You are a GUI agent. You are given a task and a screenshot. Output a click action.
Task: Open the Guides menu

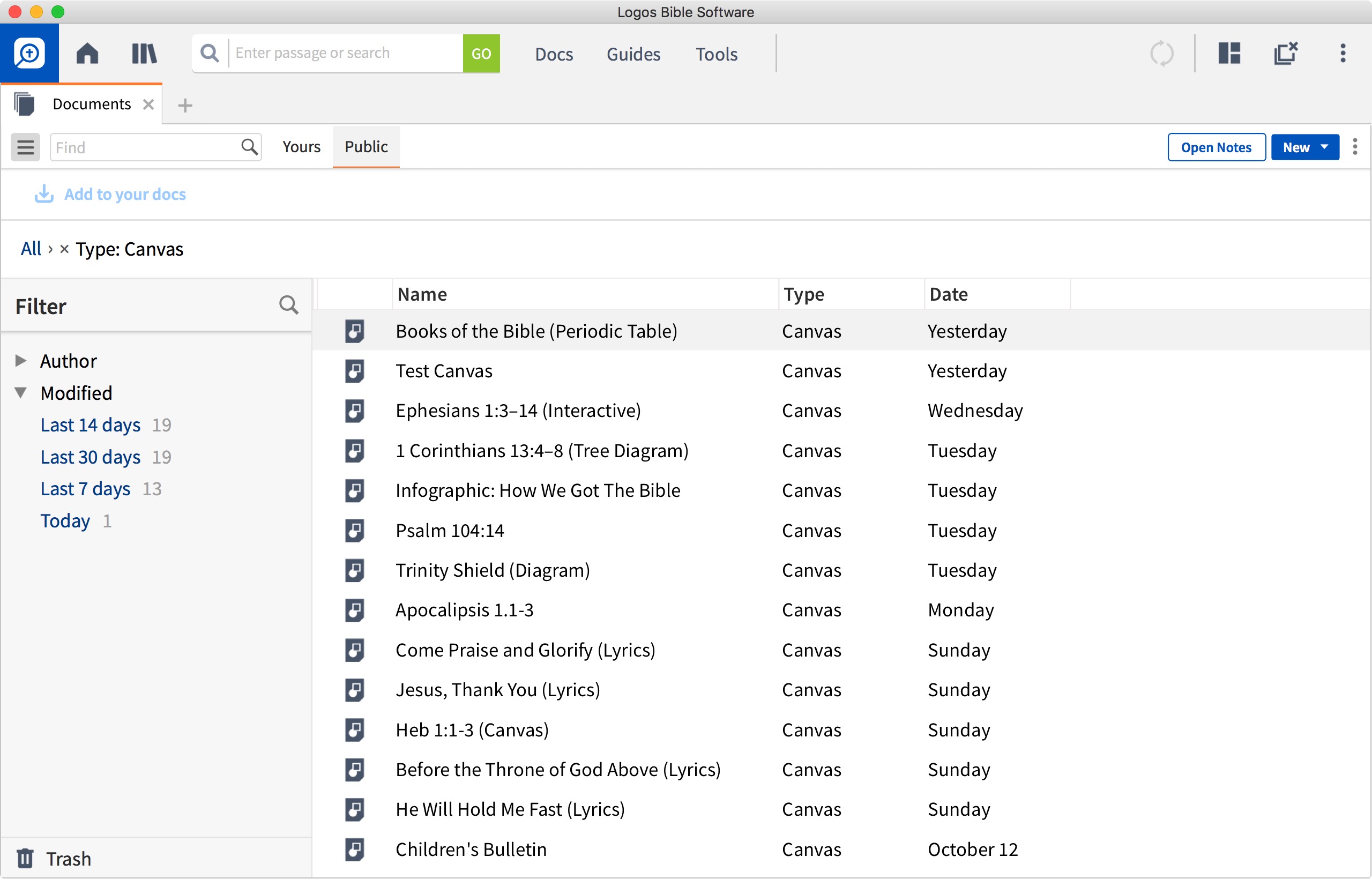633,54
